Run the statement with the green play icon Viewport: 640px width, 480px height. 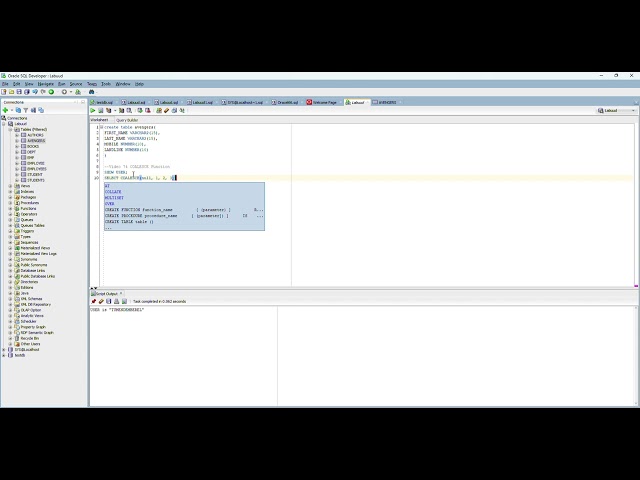point(93,111)
